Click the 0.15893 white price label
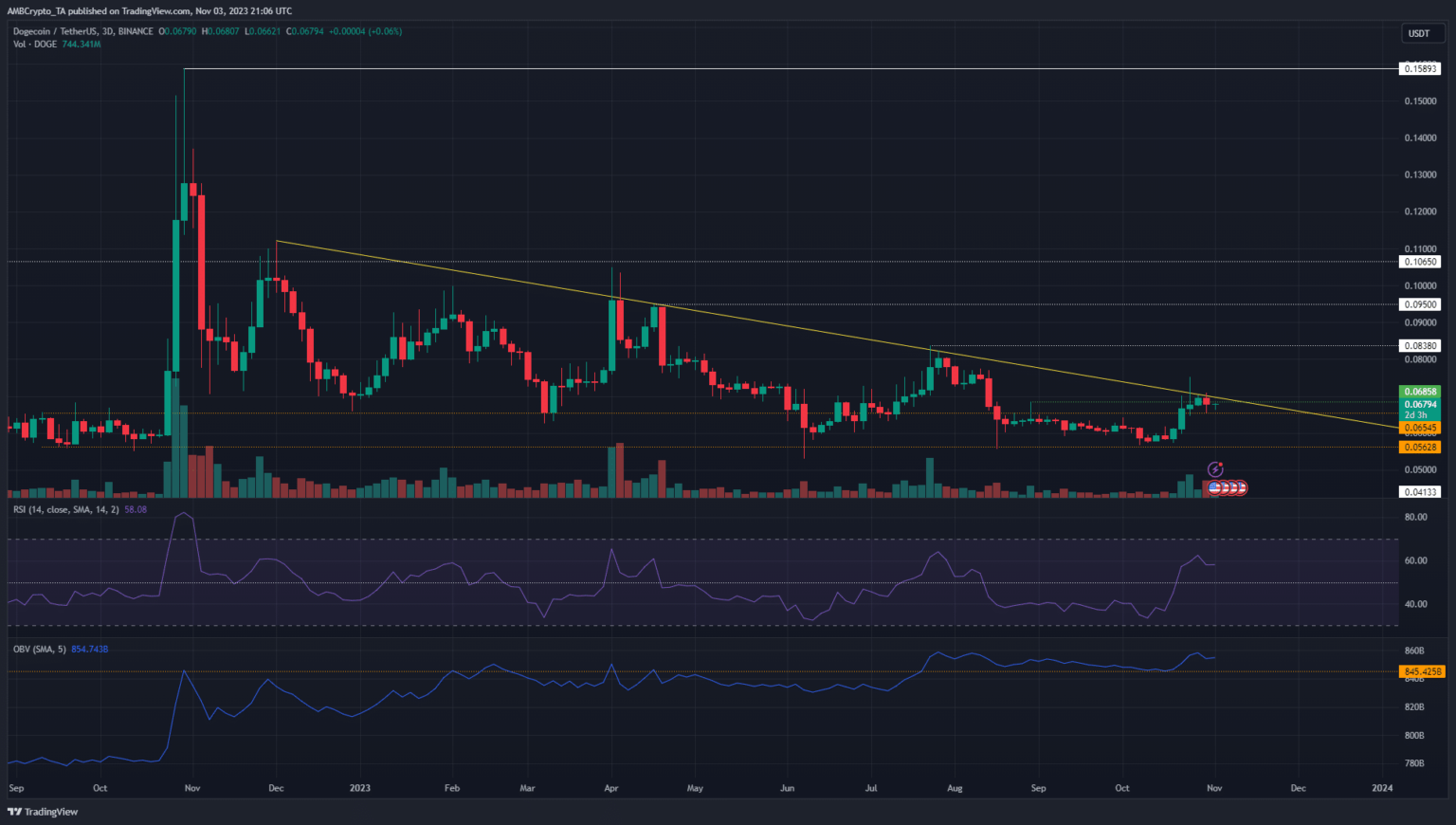The width and height of the screenshot is (1456, 825). (1420, 68)
